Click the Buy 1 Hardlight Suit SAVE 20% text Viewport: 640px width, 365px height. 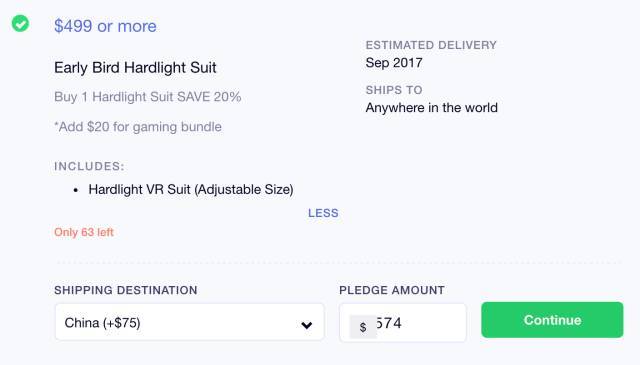coord(147,97)
